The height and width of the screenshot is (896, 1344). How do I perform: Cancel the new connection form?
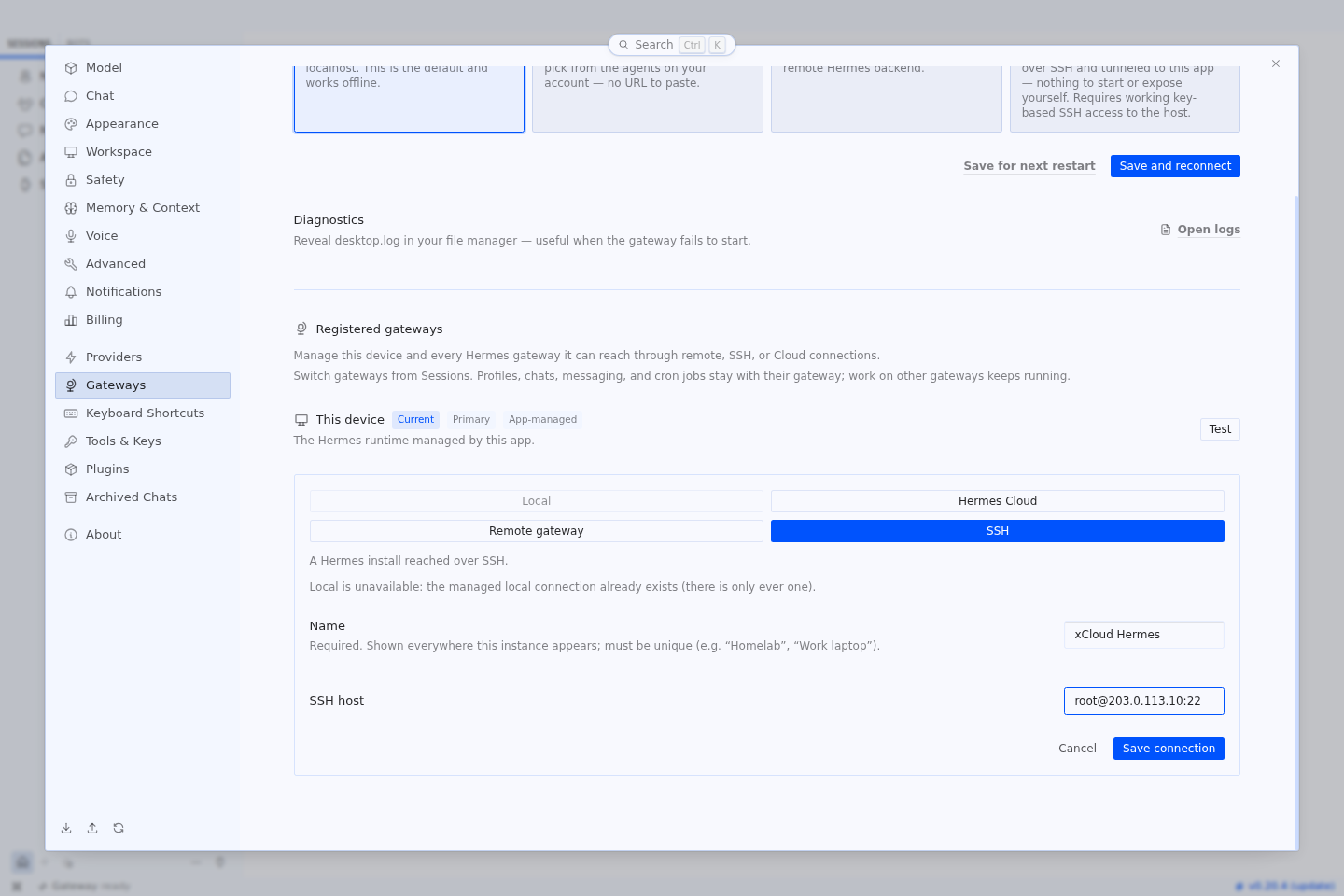pyautogui.click(x=1077, y=749)
